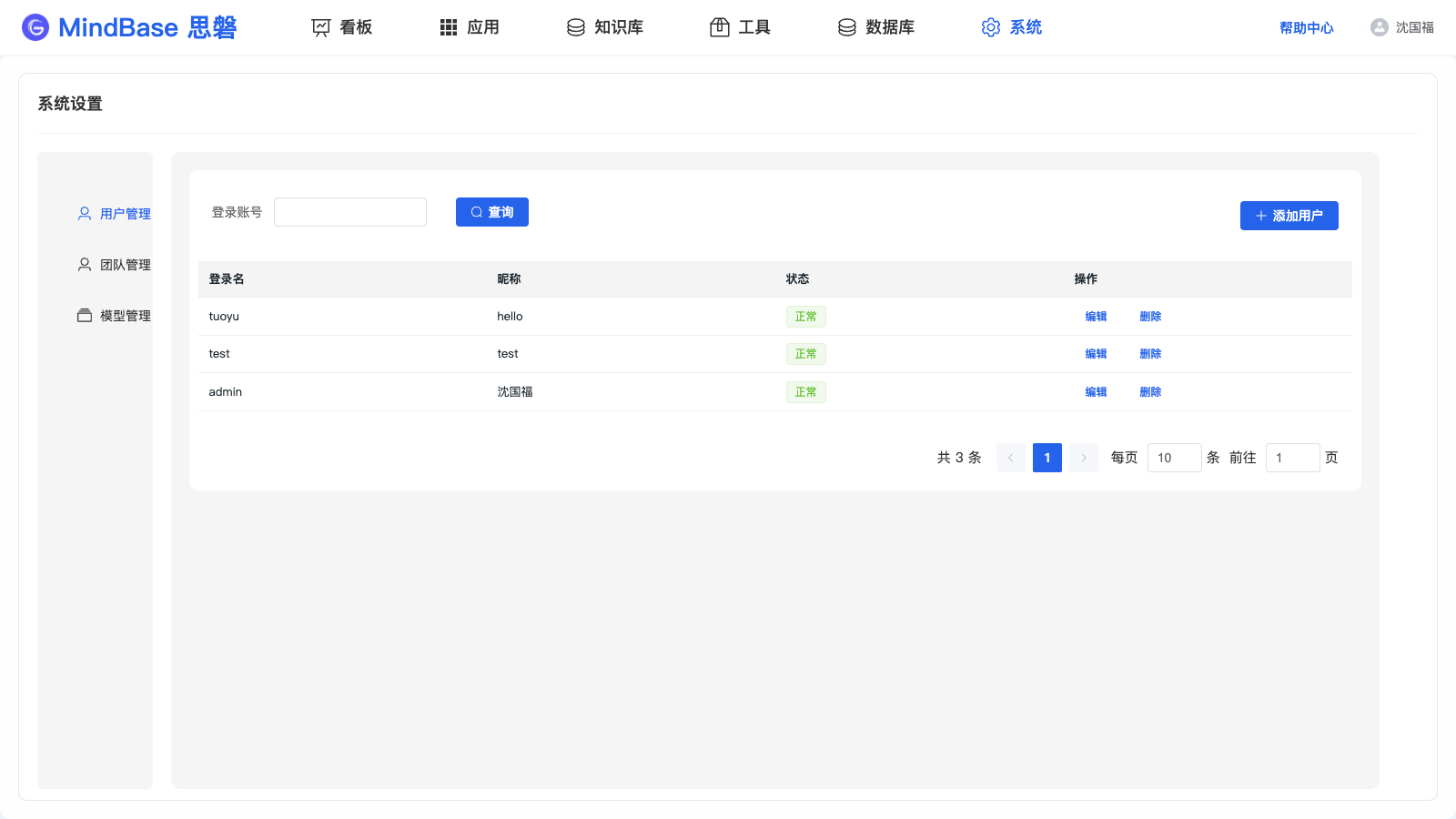Click the 正常 status tag for tuoyu

tap(806, 317)
